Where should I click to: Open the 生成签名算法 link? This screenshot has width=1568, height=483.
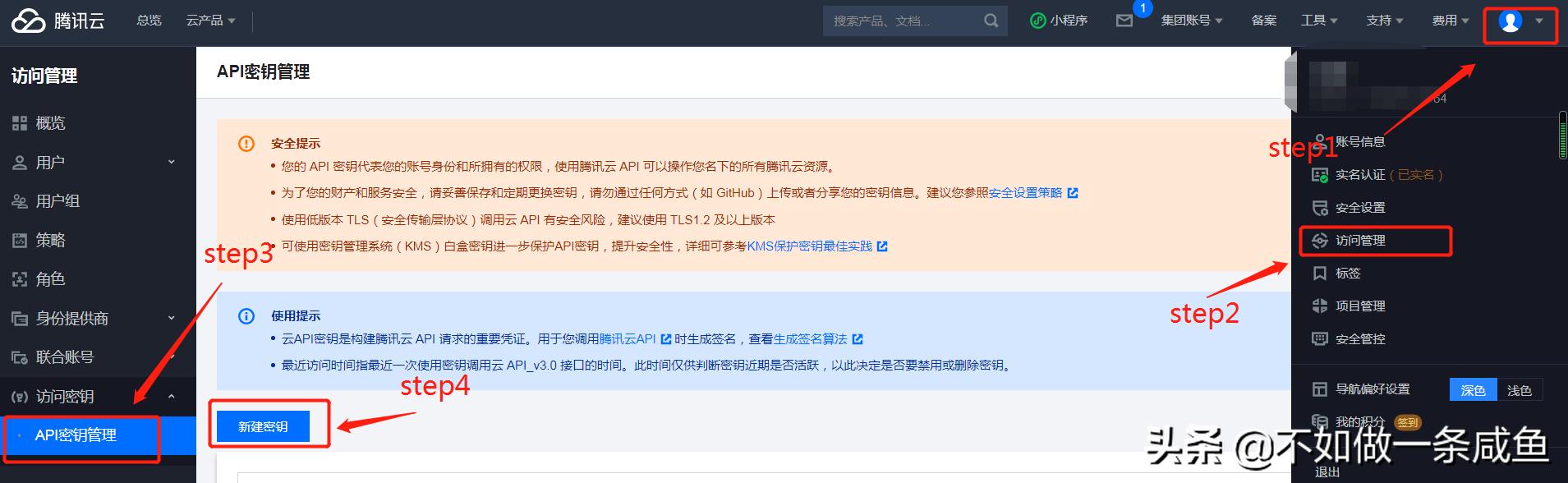click(x=810, y=339)
